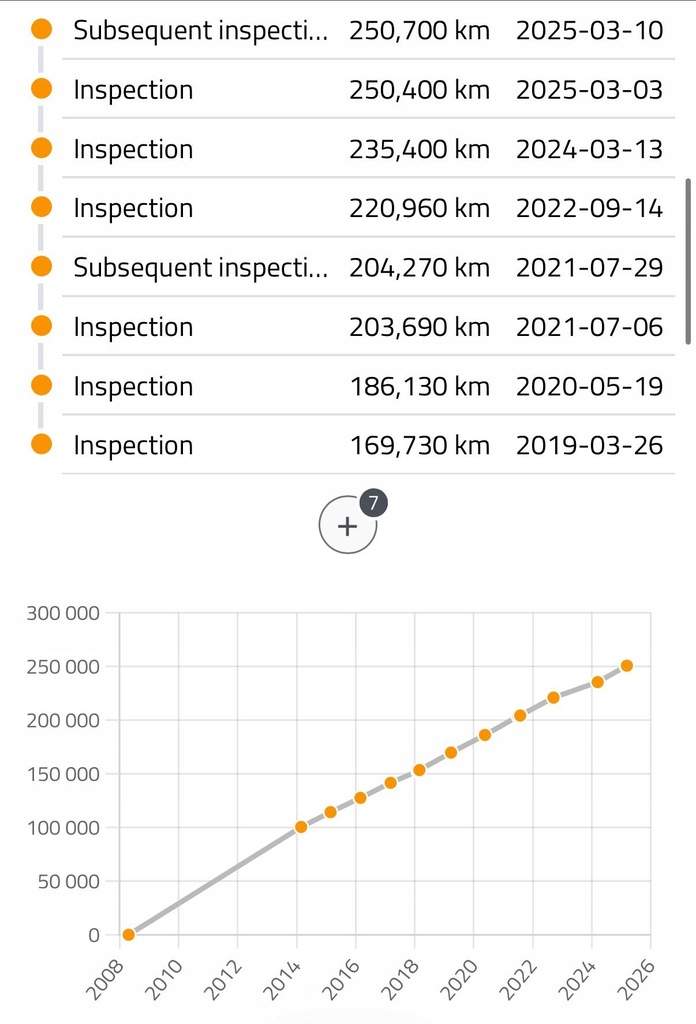This screenshot has height=1024, width=696.
Task: Click the orange dot beside 169,730 km inspection
Action: tap(42, 445)
